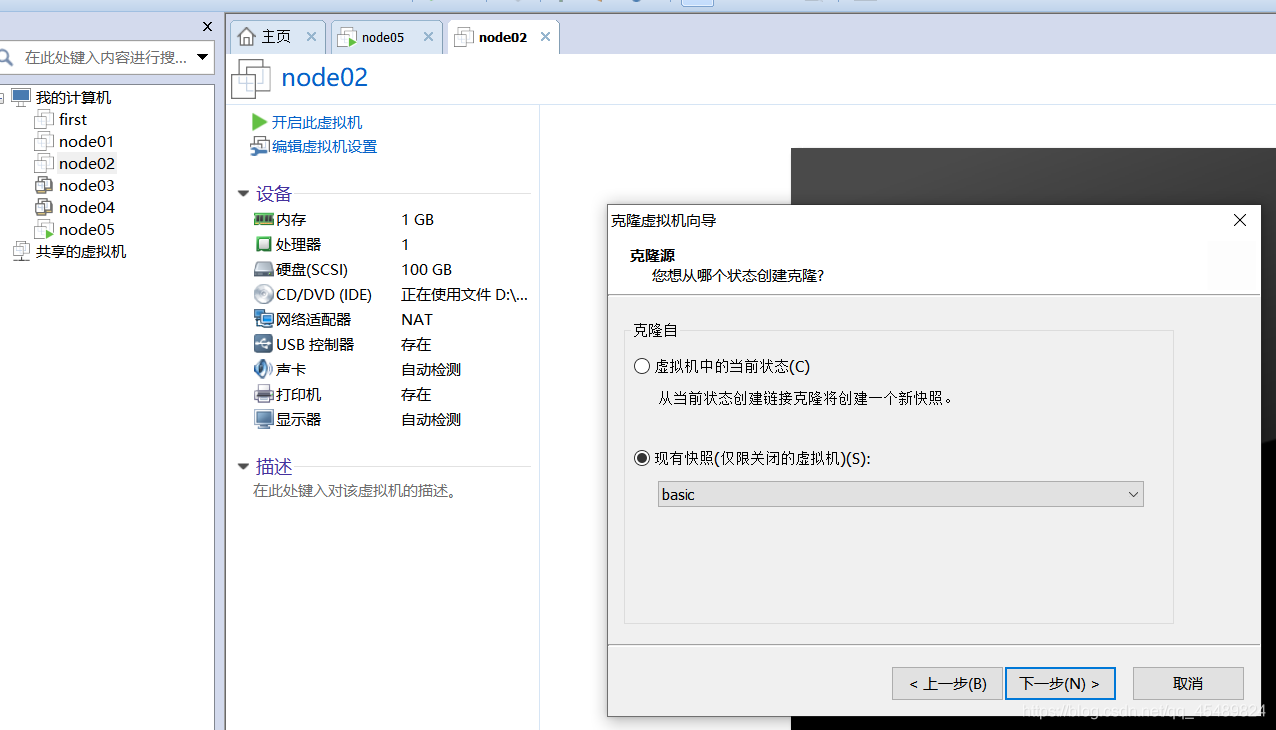Click the 1 GB memory value
The width and height of the screenshot is (1276, 730).
(417, 219)
